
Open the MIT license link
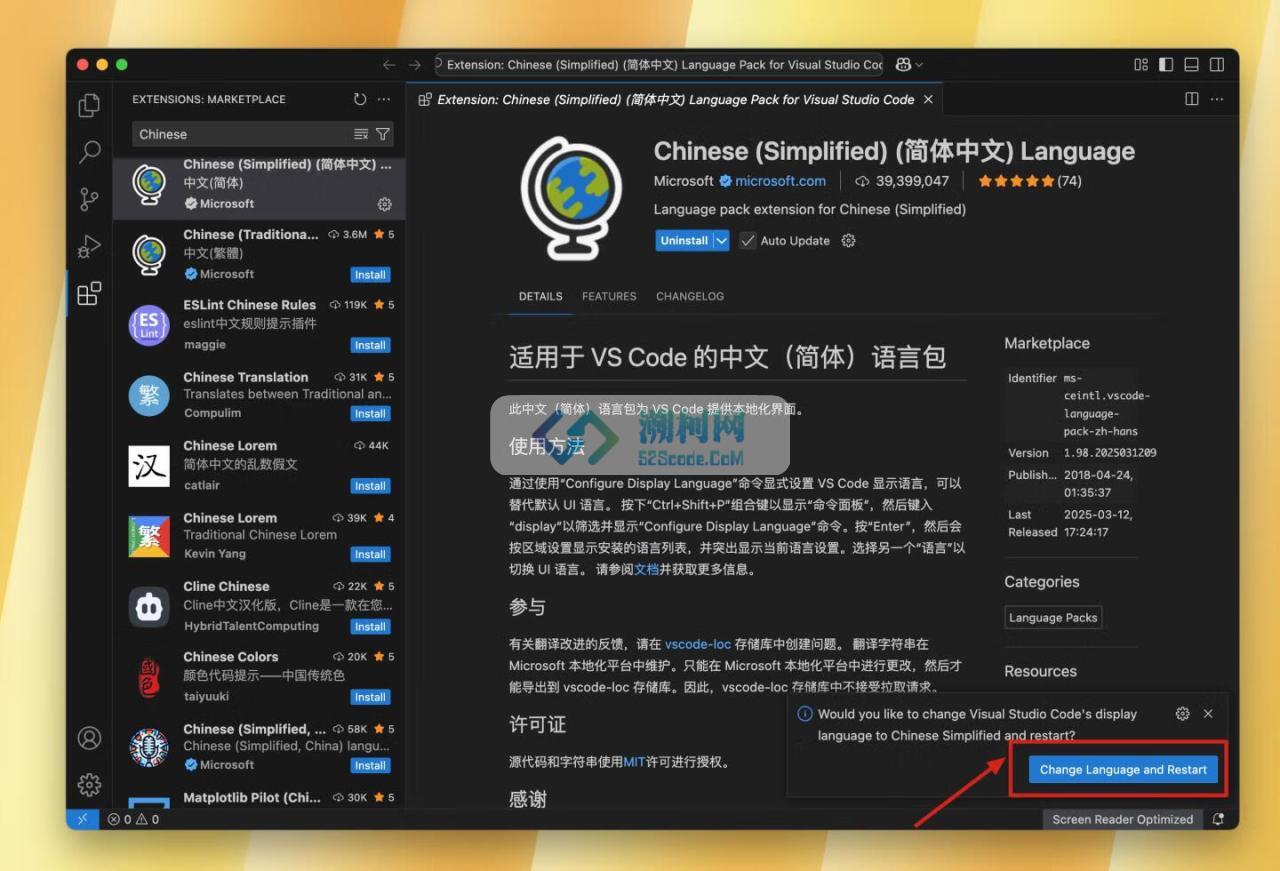coord(634,762)
